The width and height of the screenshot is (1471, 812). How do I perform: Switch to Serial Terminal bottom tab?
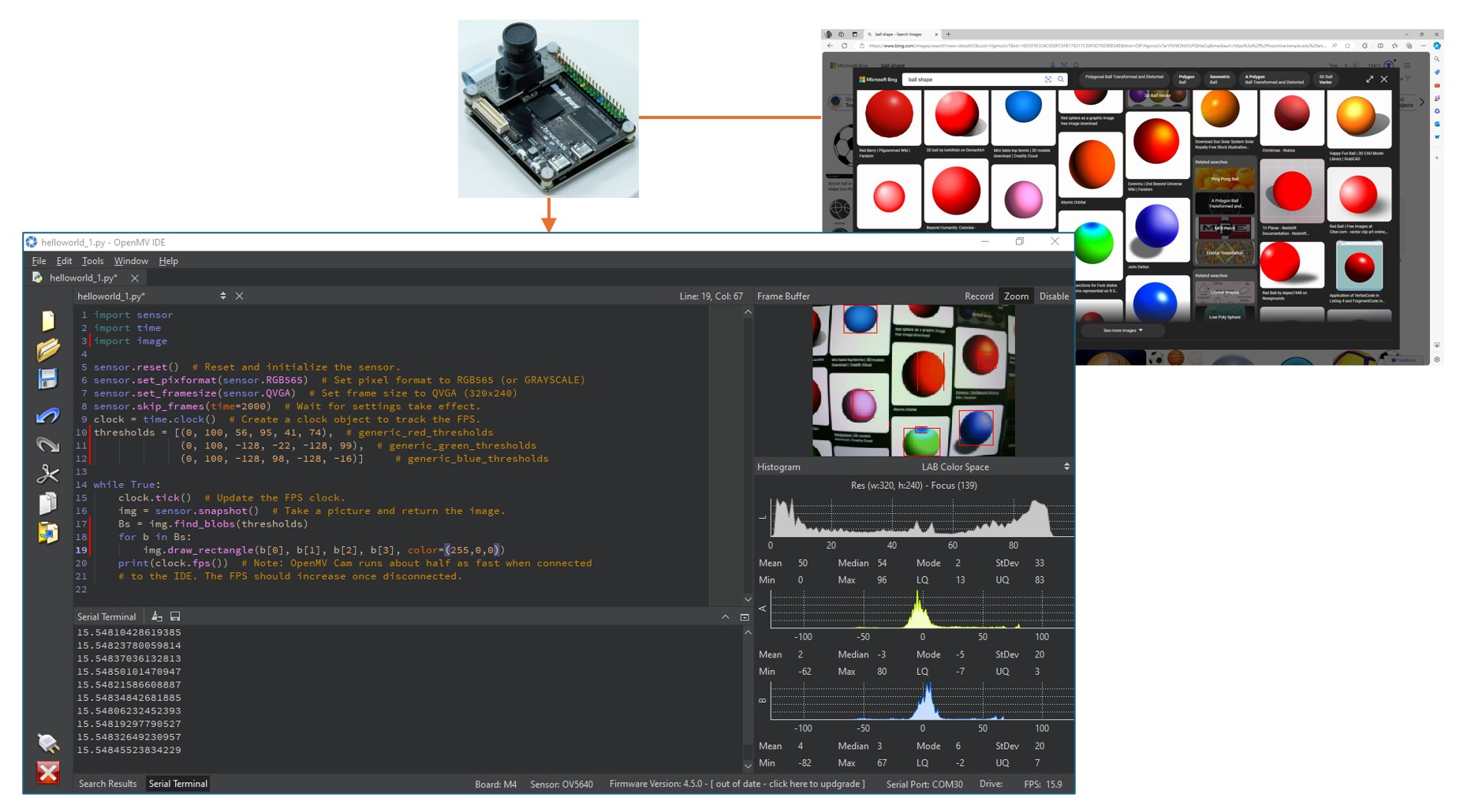178,784
